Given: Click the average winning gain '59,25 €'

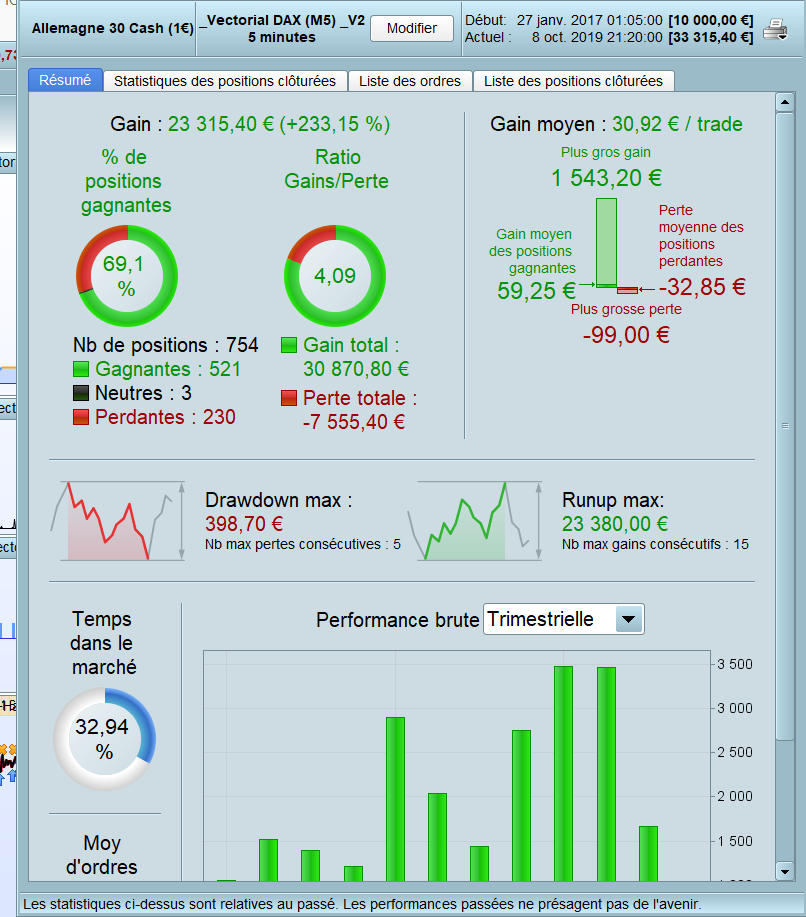Looking at the screenshot, I should pos(536,291).
